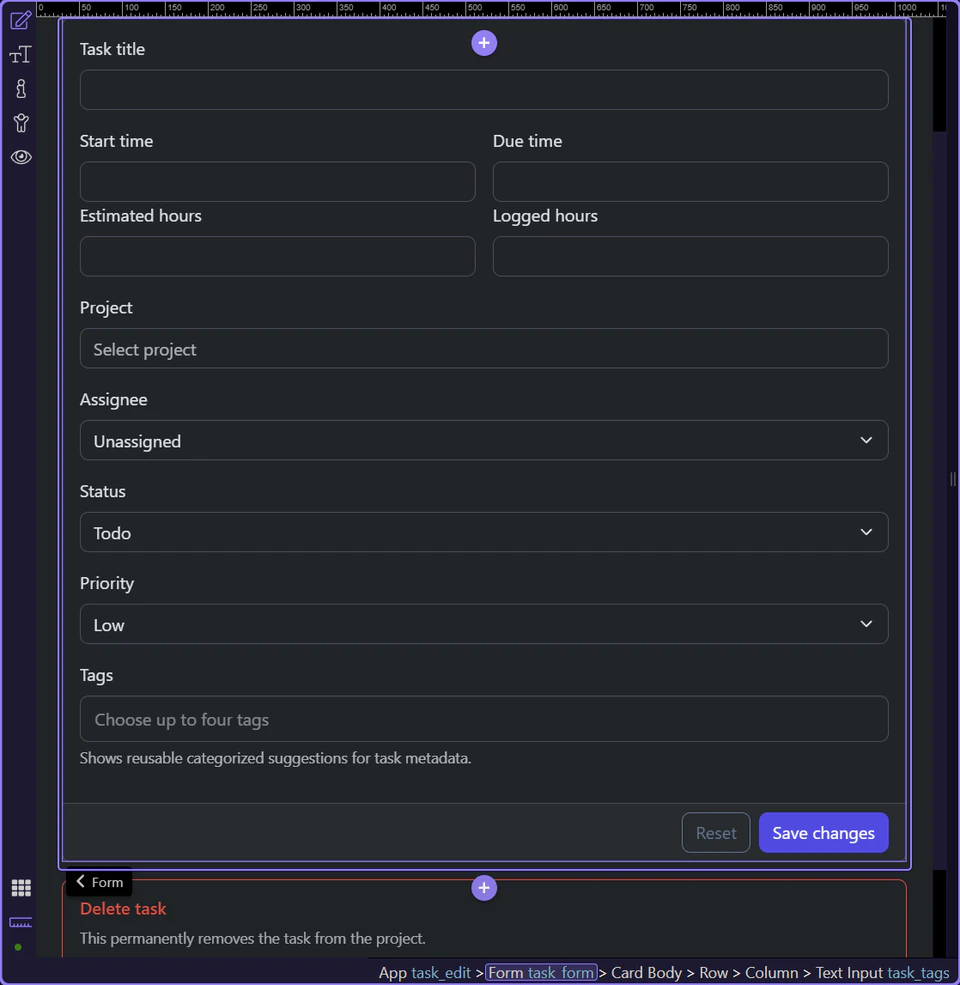
Task: Click inside the Task title input field
Action: [x=484, y=89]
